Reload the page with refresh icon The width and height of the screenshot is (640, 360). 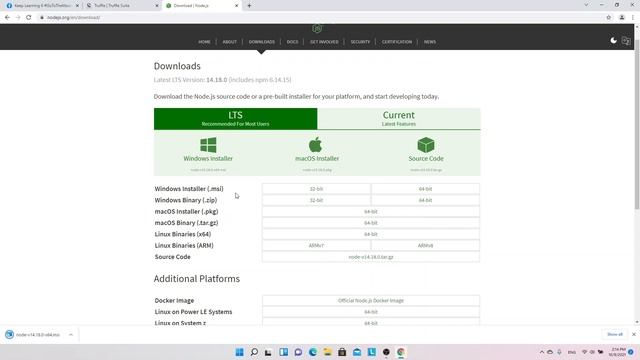point(29,18)
